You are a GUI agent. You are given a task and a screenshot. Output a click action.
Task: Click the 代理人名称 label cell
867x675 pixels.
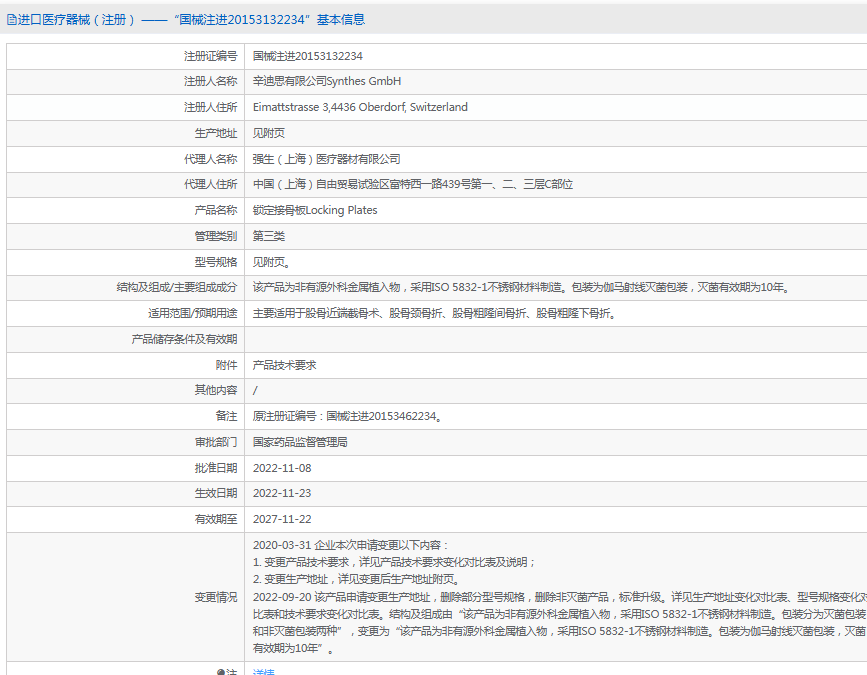tap(126, 159)
